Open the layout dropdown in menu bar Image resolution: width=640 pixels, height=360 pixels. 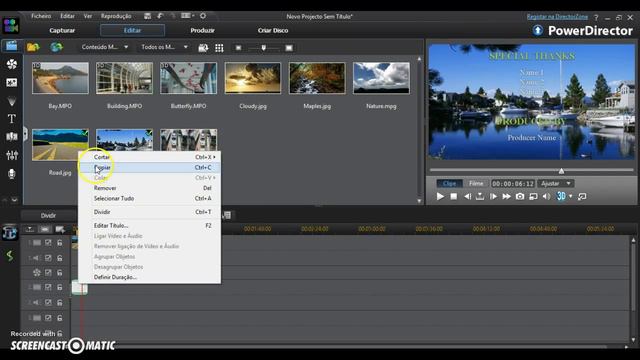point(187,16)
